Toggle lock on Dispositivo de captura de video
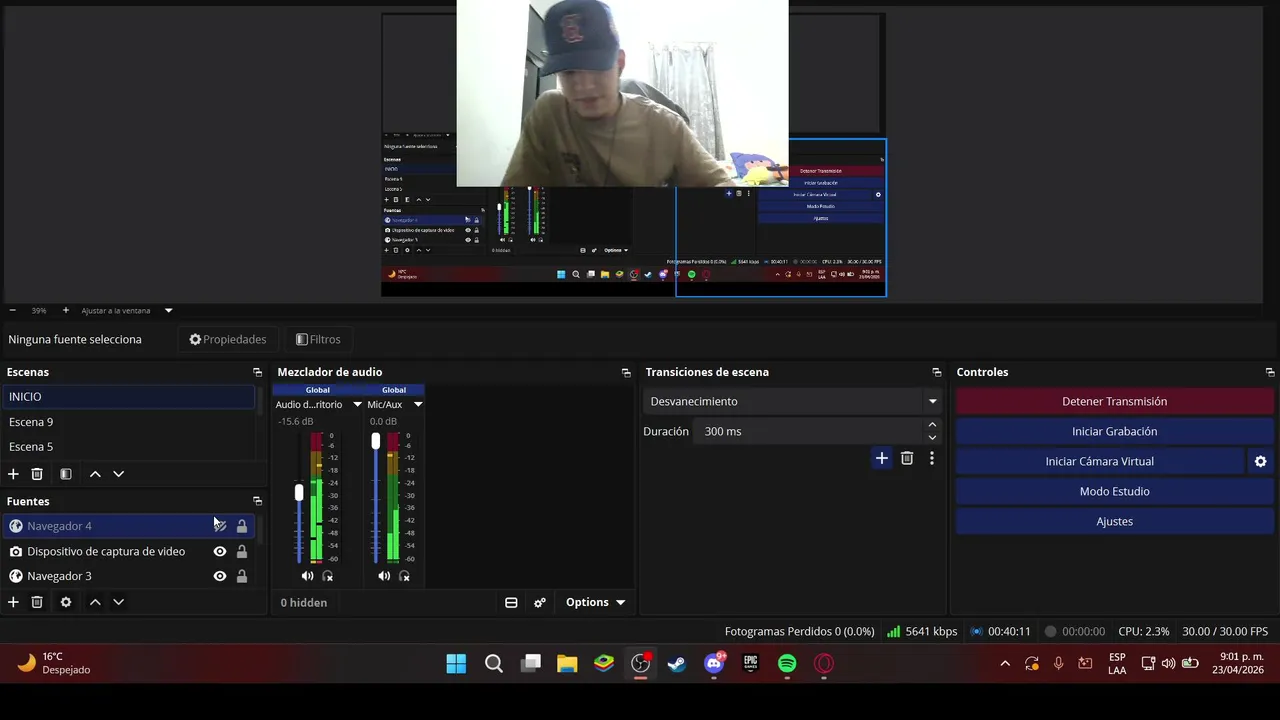The image size is (1280, 720). [x=242, y=551]
